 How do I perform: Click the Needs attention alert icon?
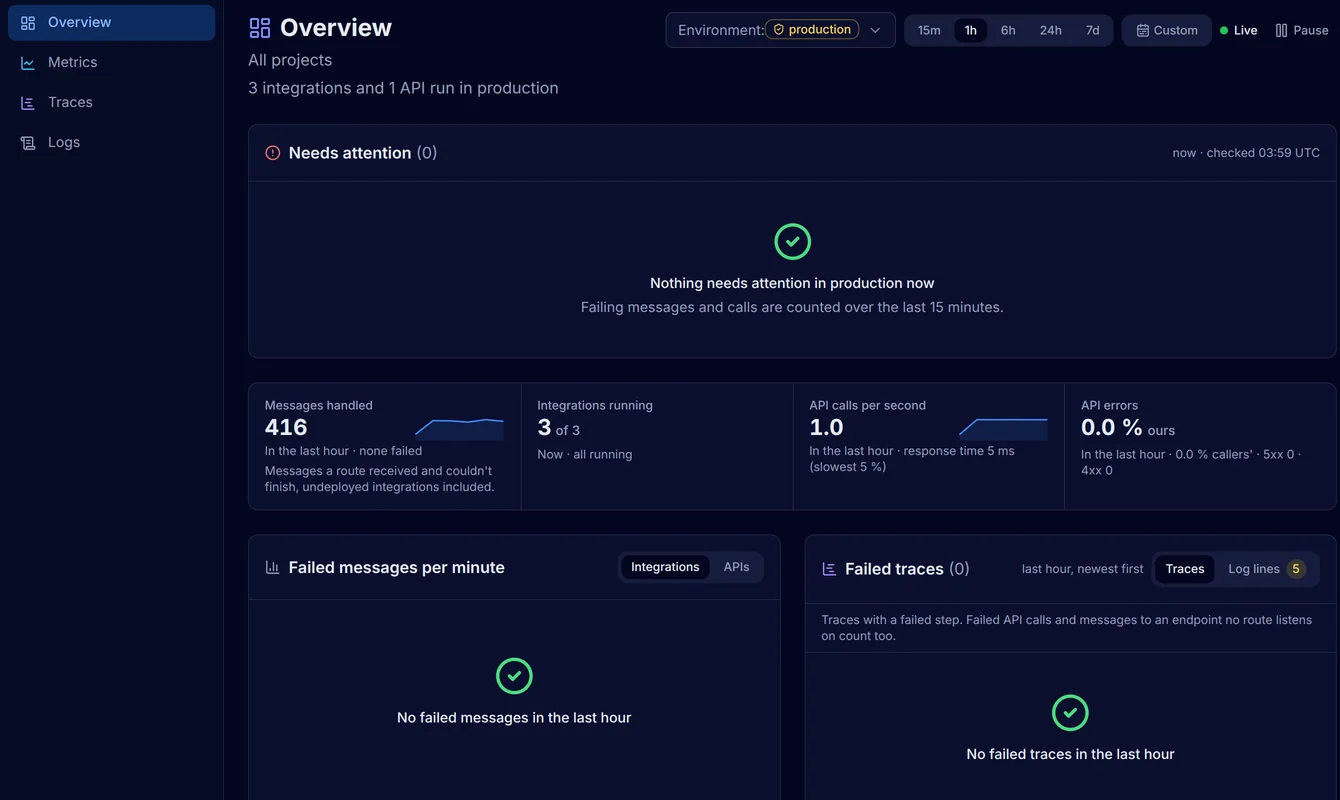click(272, 153)
